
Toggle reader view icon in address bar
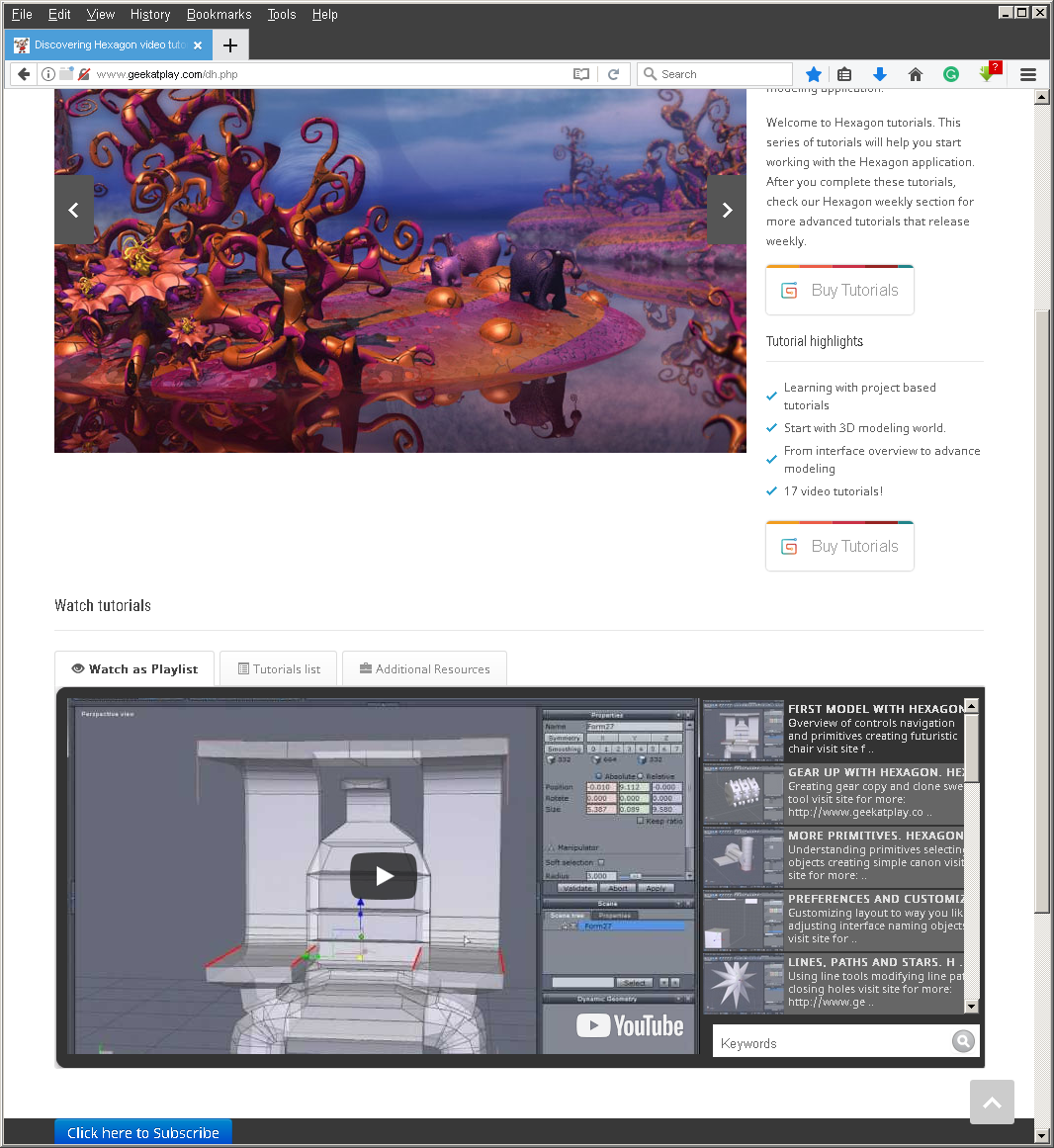tap(581, 74)
